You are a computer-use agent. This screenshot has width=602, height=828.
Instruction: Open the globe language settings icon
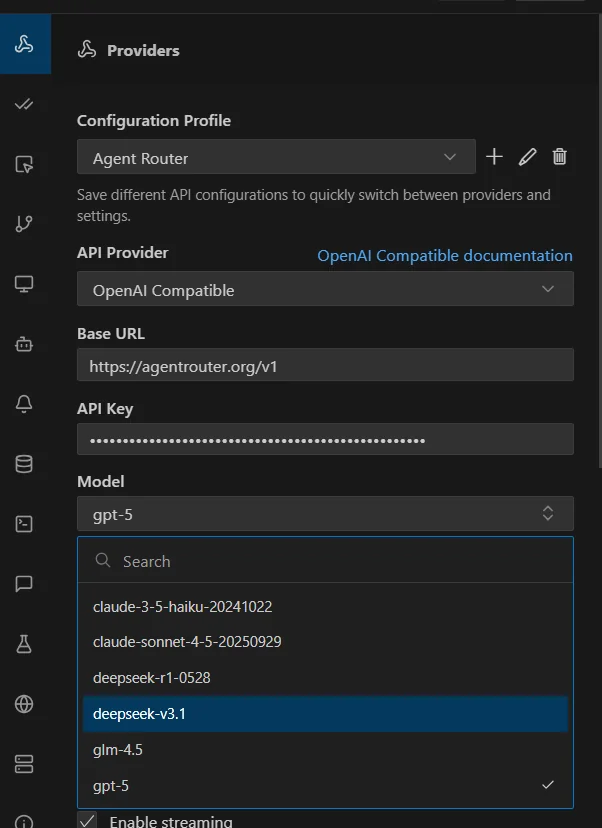(25, 704)
